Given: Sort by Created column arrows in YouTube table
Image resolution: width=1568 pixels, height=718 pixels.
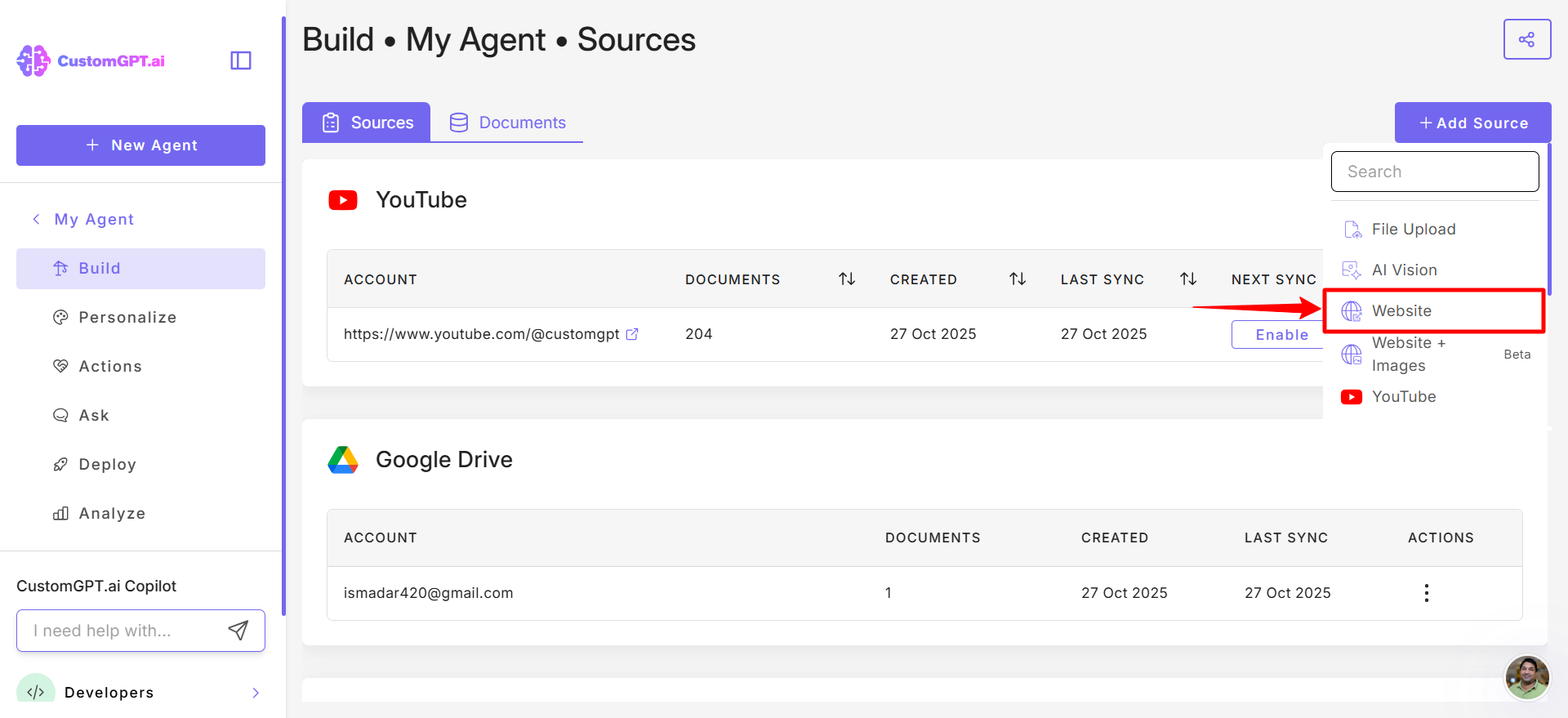Looking at the screenshot, I should 1018,279.
